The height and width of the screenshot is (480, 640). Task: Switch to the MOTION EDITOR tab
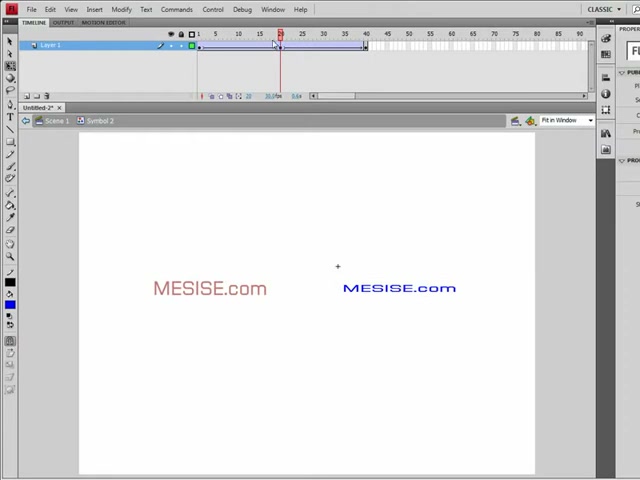coord(103,22)
